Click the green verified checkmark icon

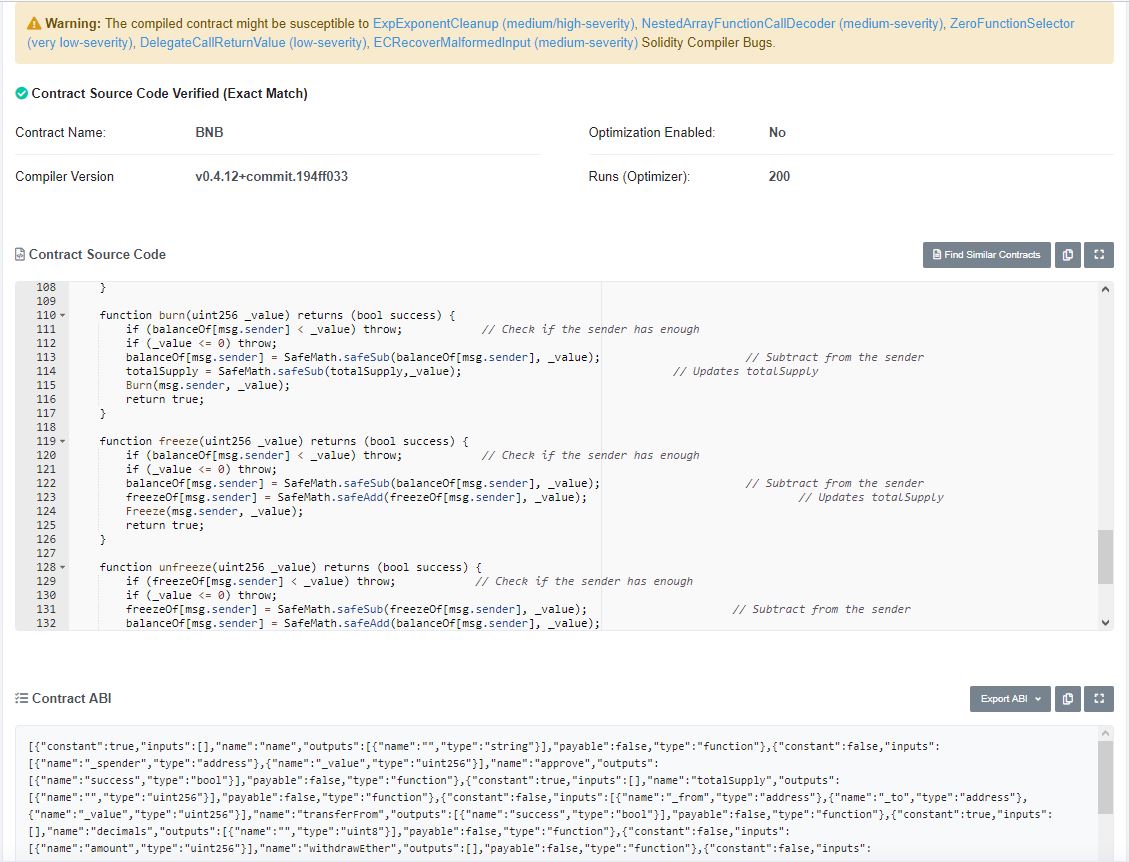[22, 93]
